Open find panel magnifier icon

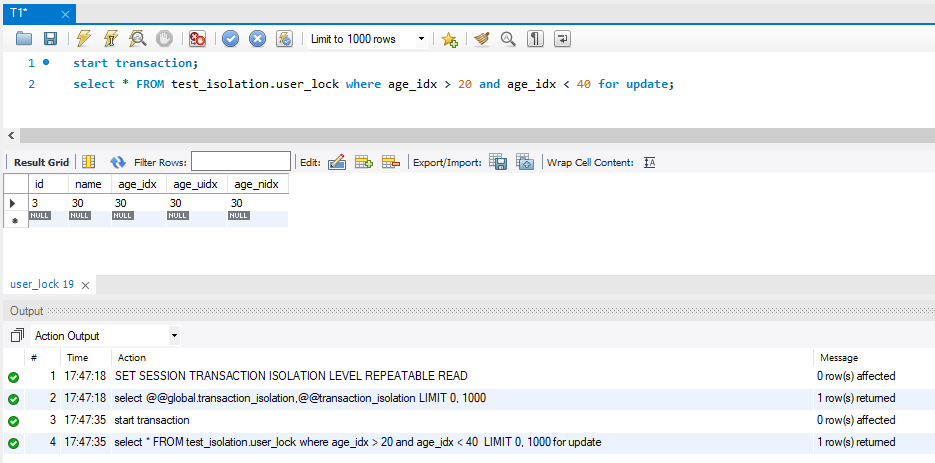(508, 39)
